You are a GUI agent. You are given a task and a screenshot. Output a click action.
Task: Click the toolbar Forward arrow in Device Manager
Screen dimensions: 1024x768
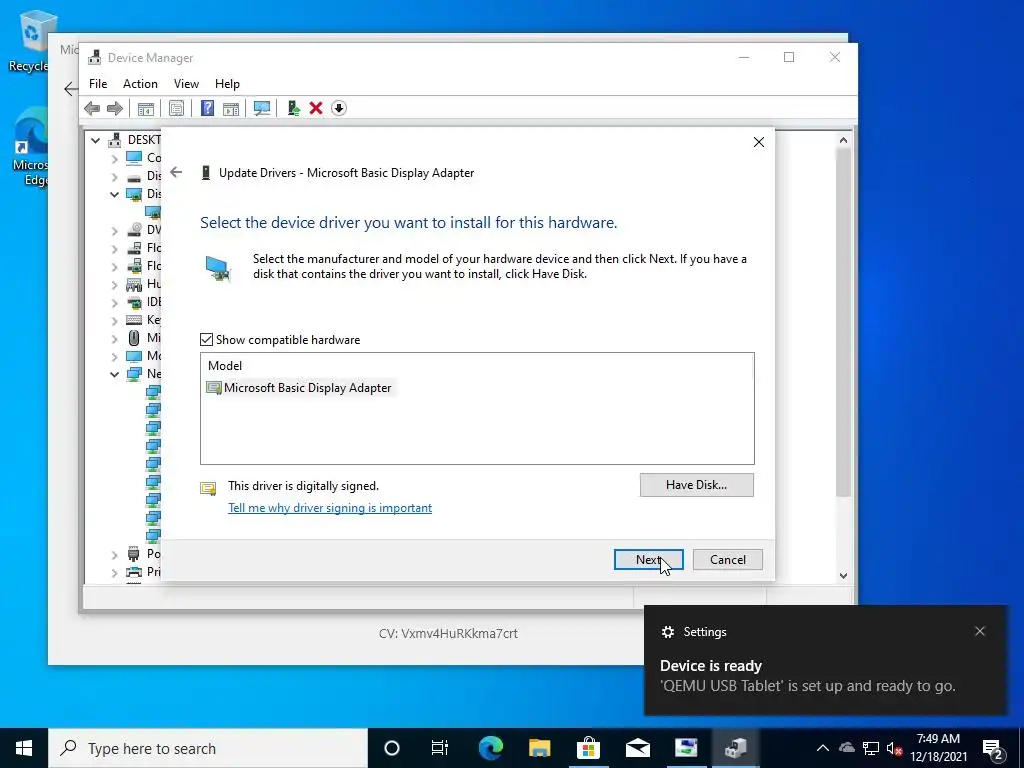[114, 108]
